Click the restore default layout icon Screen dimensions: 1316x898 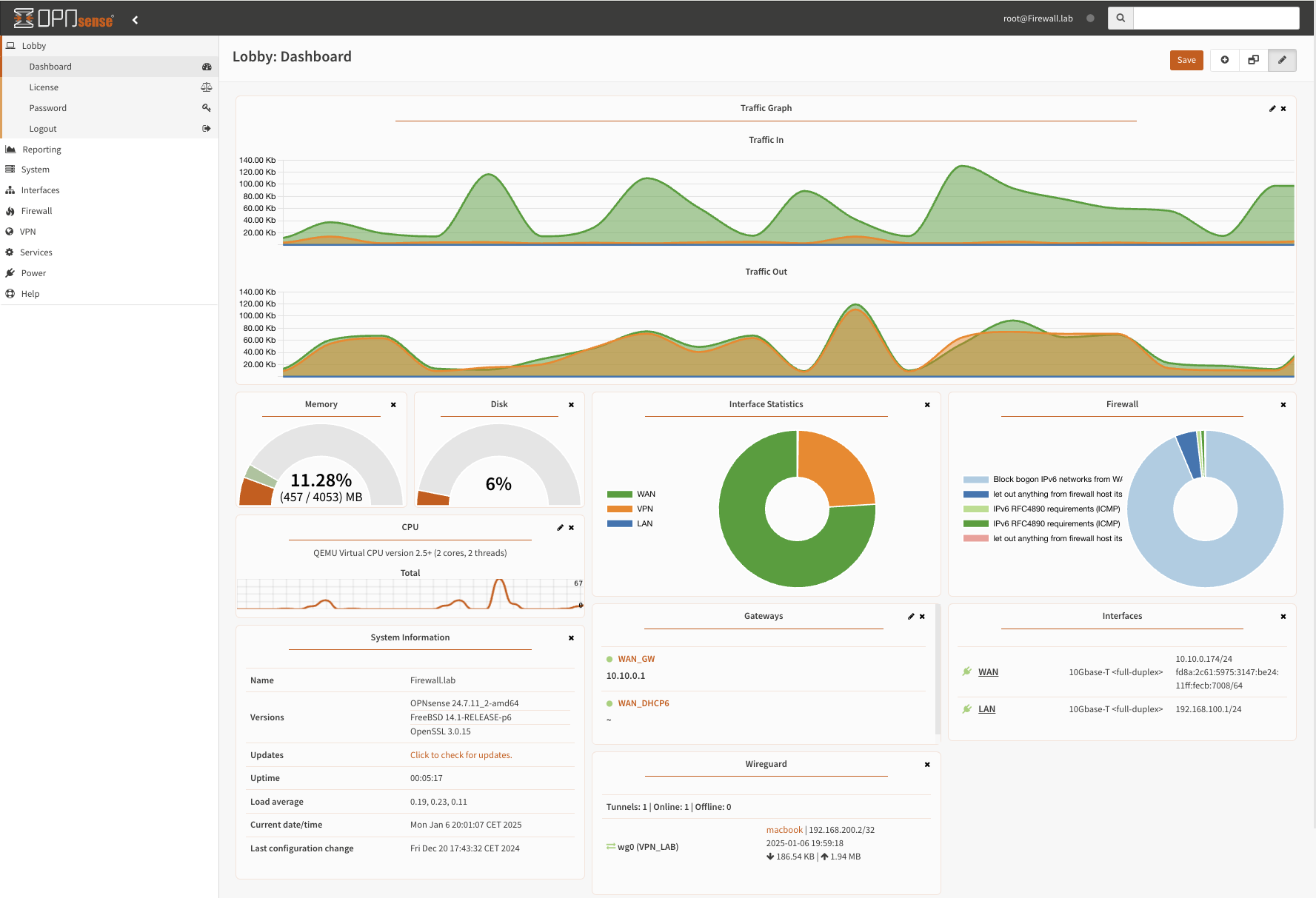coord(1253,60)
